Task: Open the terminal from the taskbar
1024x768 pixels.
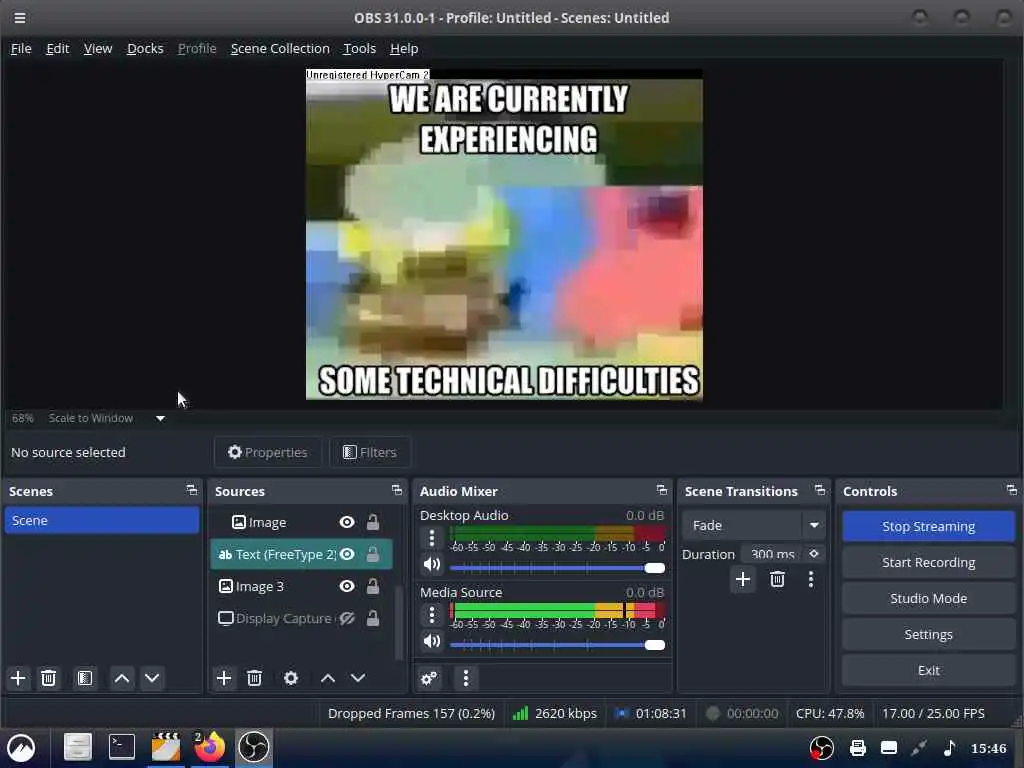Action: 121,747
